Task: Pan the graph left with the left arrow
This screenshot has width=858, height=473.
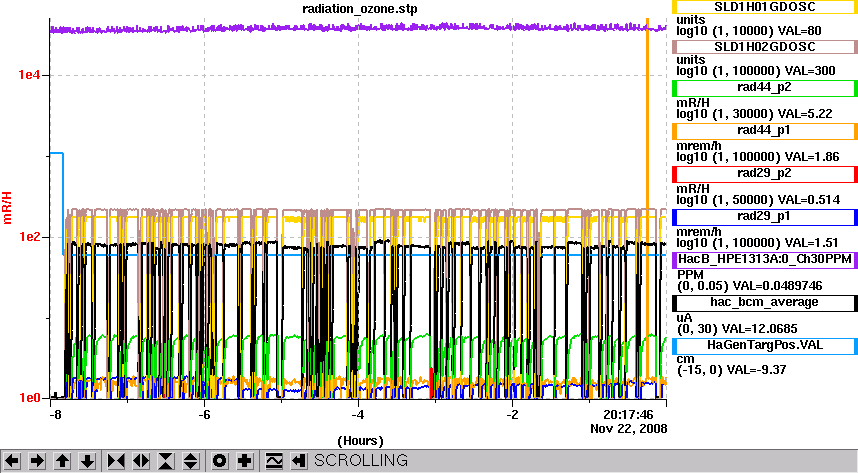Action: [x=12, y=461]
